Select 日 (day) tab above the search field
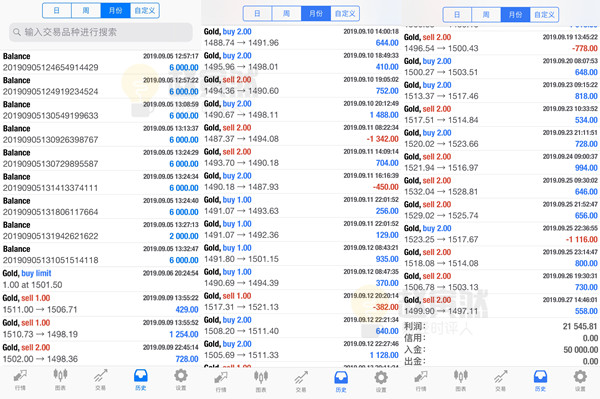 57,10
